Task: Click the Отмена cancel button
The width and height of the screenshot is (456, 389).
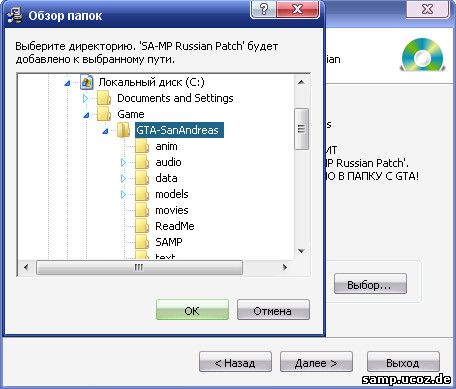Action: pos(273,310)
